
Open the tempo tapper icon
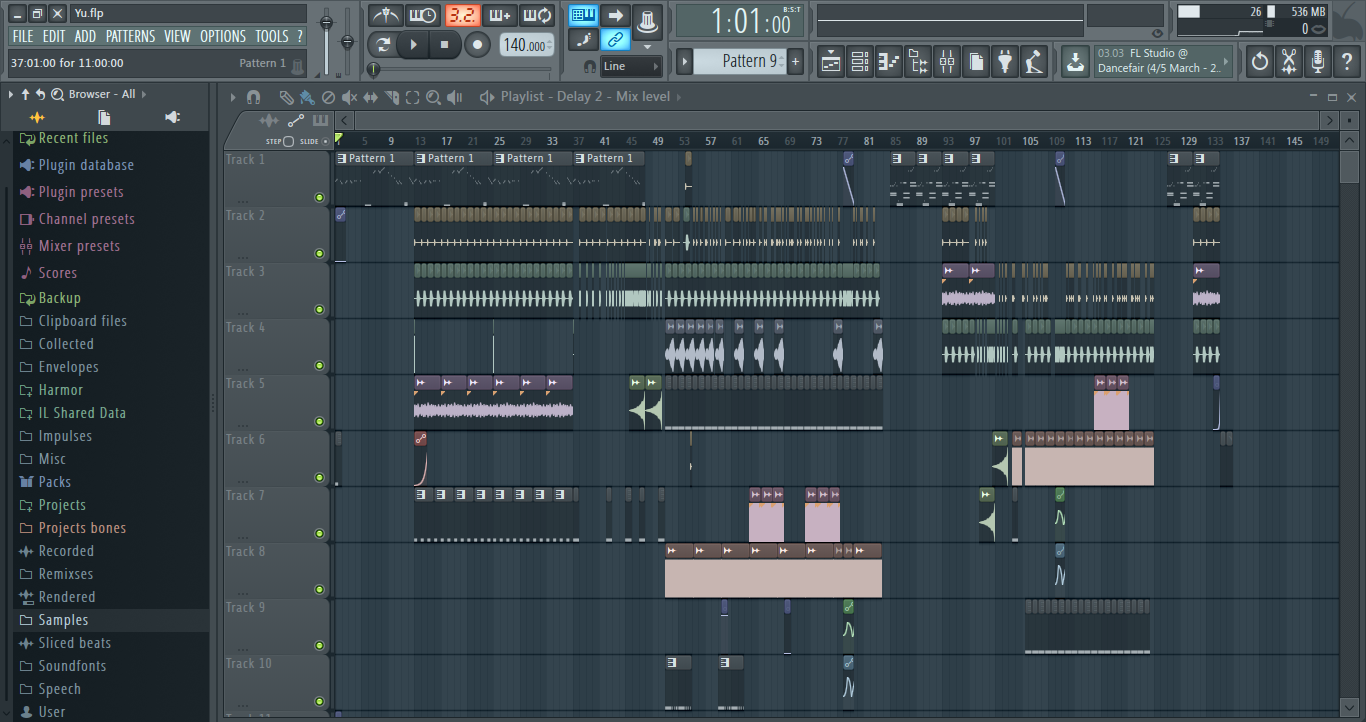[x=1034, y=61]
